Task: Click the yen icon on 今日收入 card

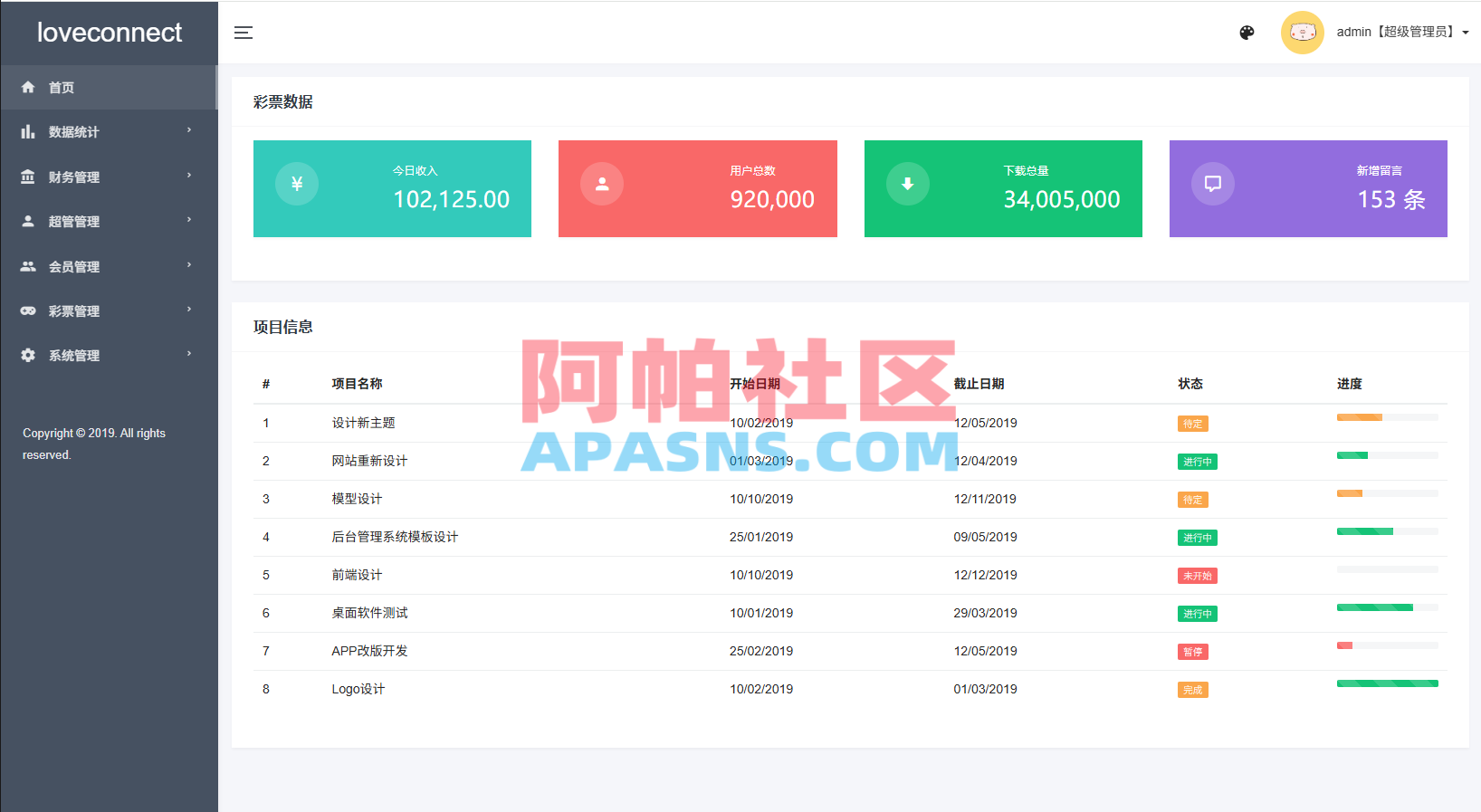Action: (297, 184)
